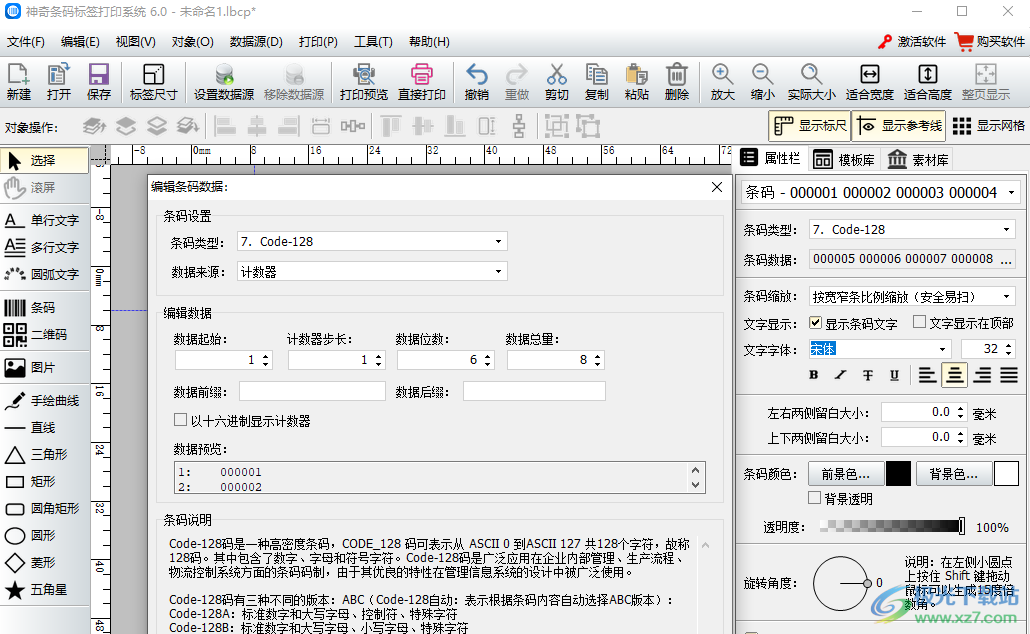Viewport: 1030px width, 634px height.
Task: Toggle 显示网格 grid display
Action: tap(989, 125)
